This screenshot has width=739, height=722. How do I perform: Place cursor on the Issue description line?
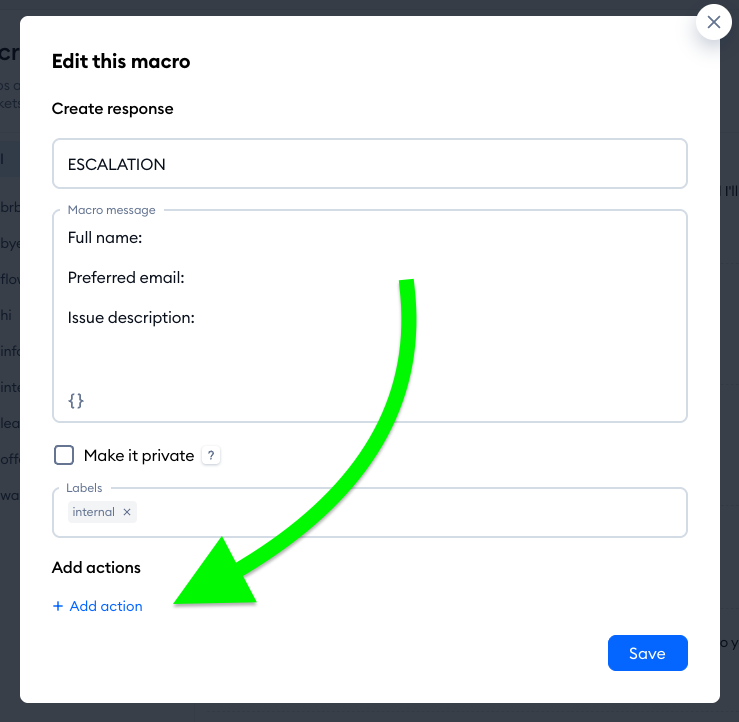tap(131, 318)
